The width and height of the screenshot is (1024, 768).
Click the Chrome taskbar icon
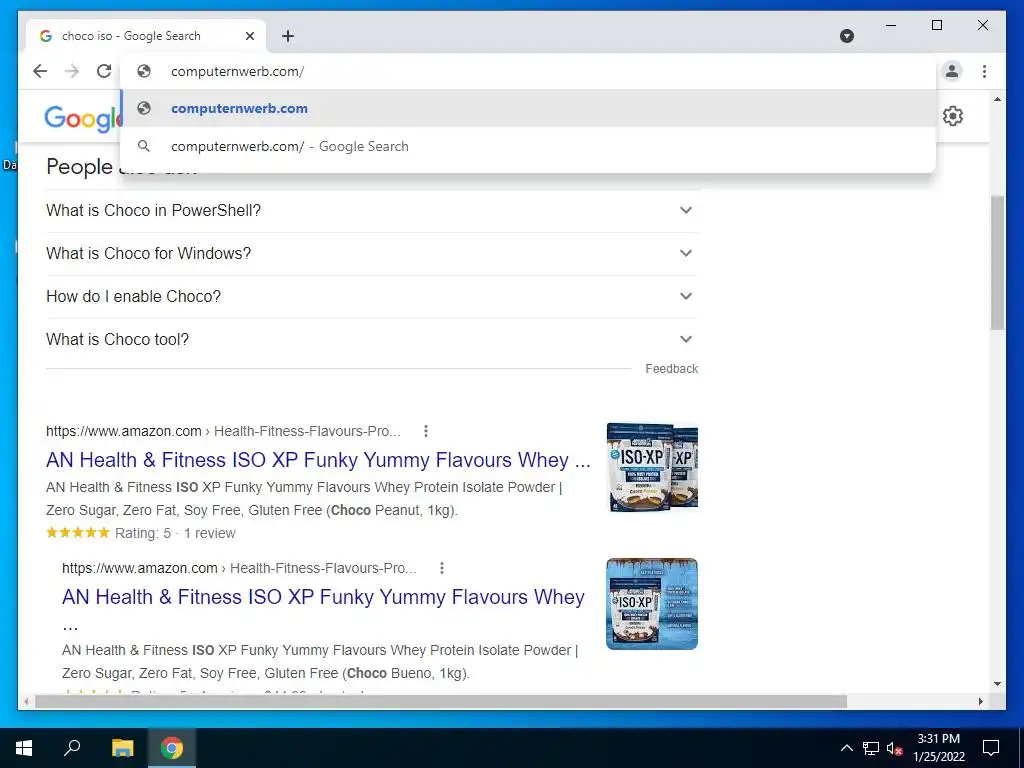tap(172, 748)
